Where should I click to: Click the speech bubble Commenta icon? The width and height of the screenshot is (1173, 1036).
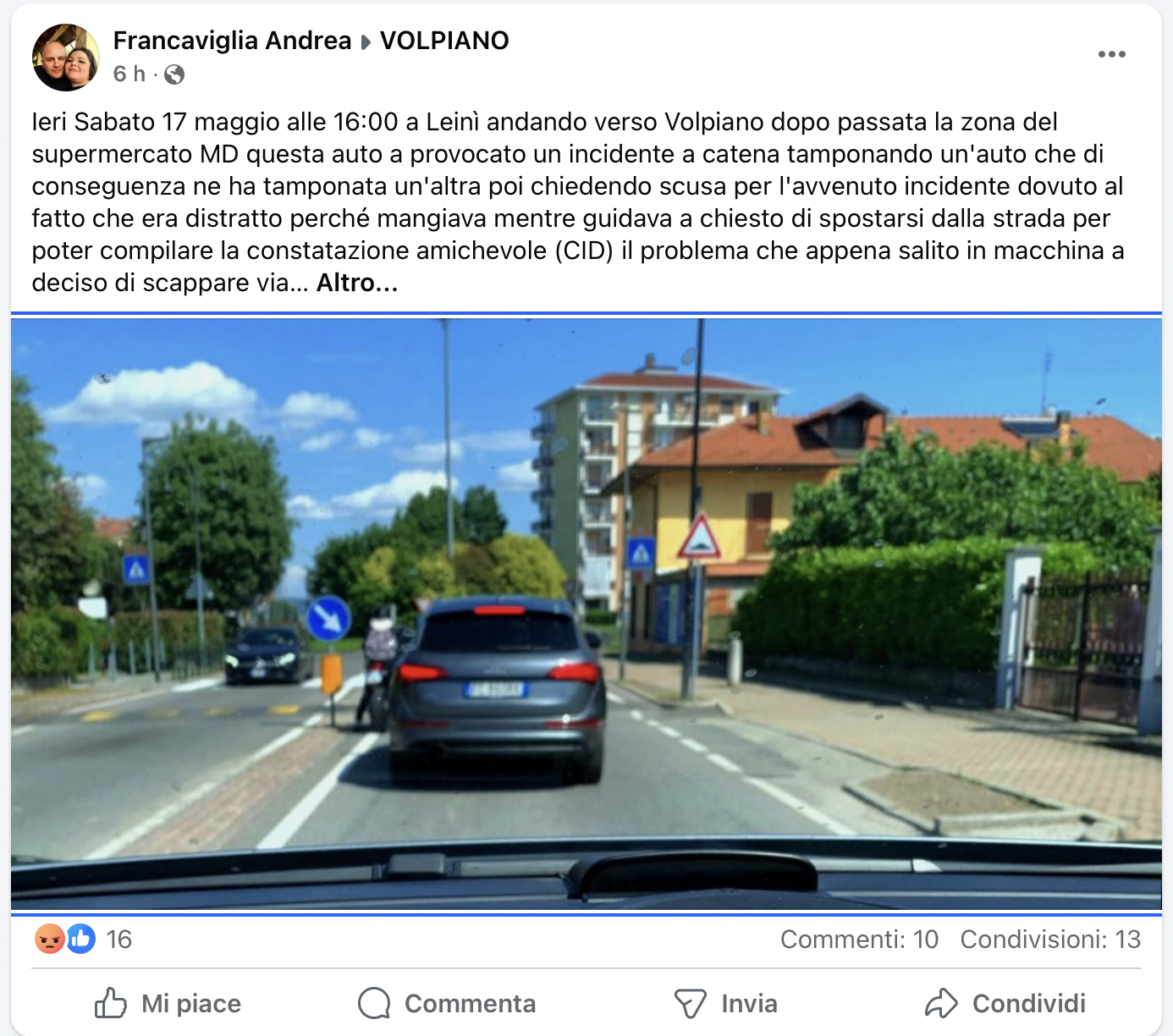pyautogui.click(x=374, y=1003)
